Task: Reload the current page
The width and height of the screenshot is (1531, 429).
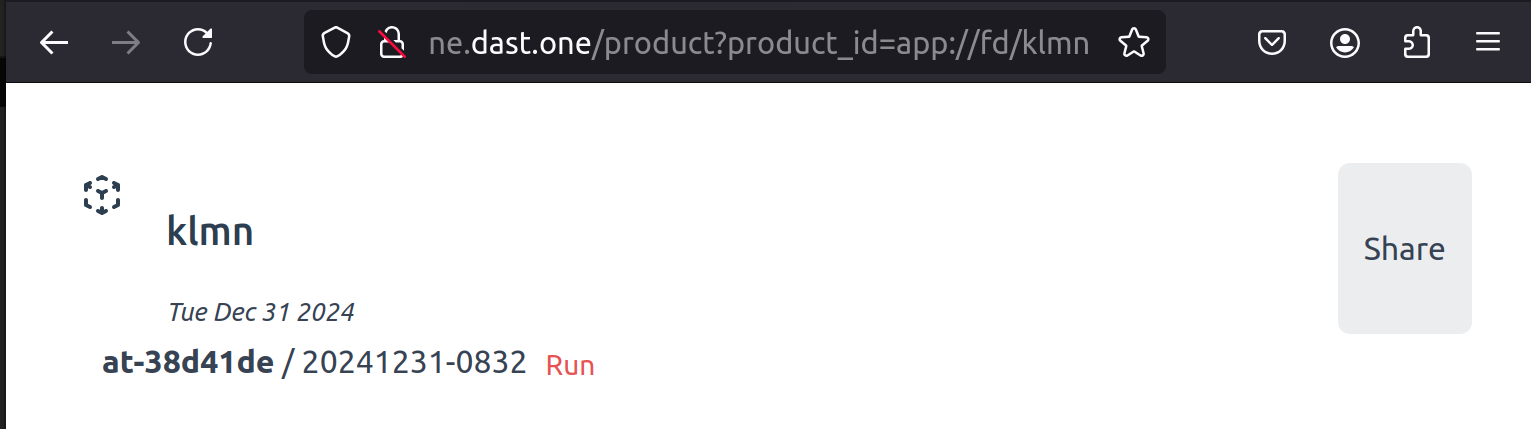Action: (x=199, y=43)
